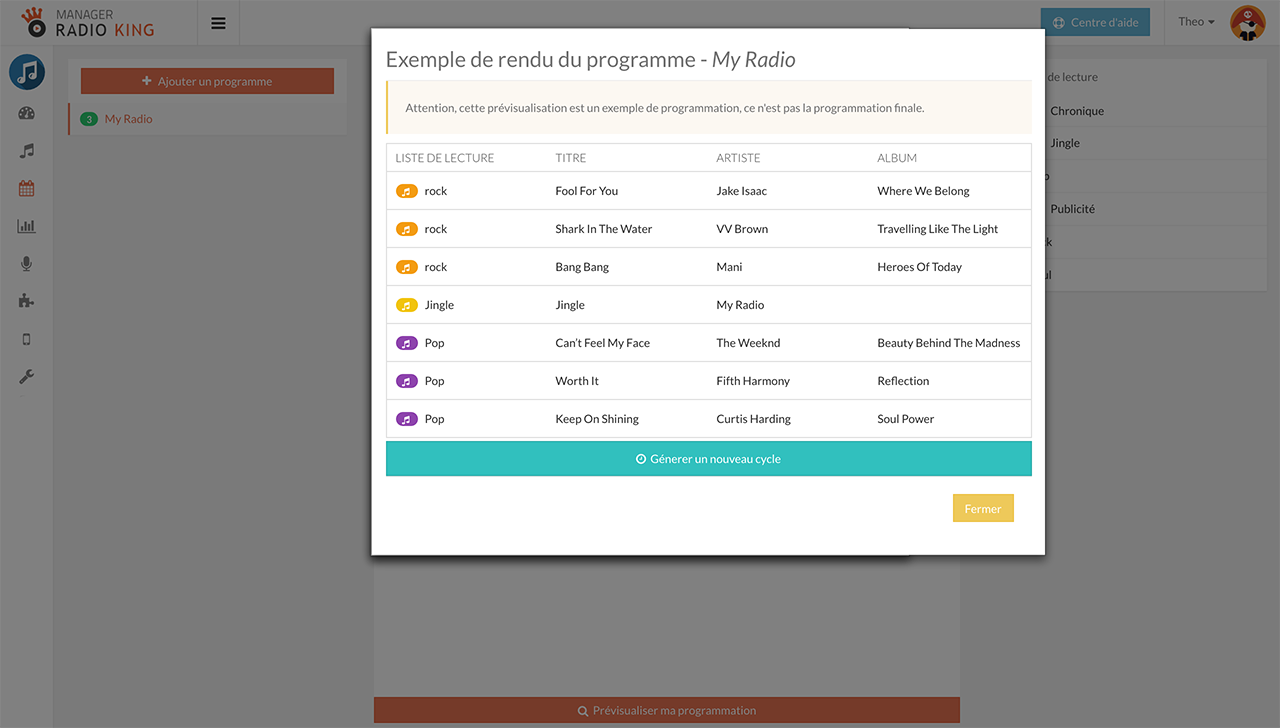
Task: Click artist The Weeknd
Action: coord(748,343)
